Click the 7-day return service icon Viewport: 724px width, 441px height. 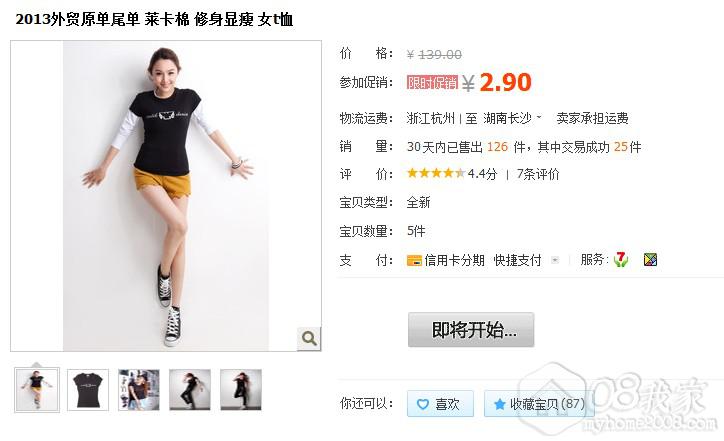pyautogui.click(x=621, y=260)
